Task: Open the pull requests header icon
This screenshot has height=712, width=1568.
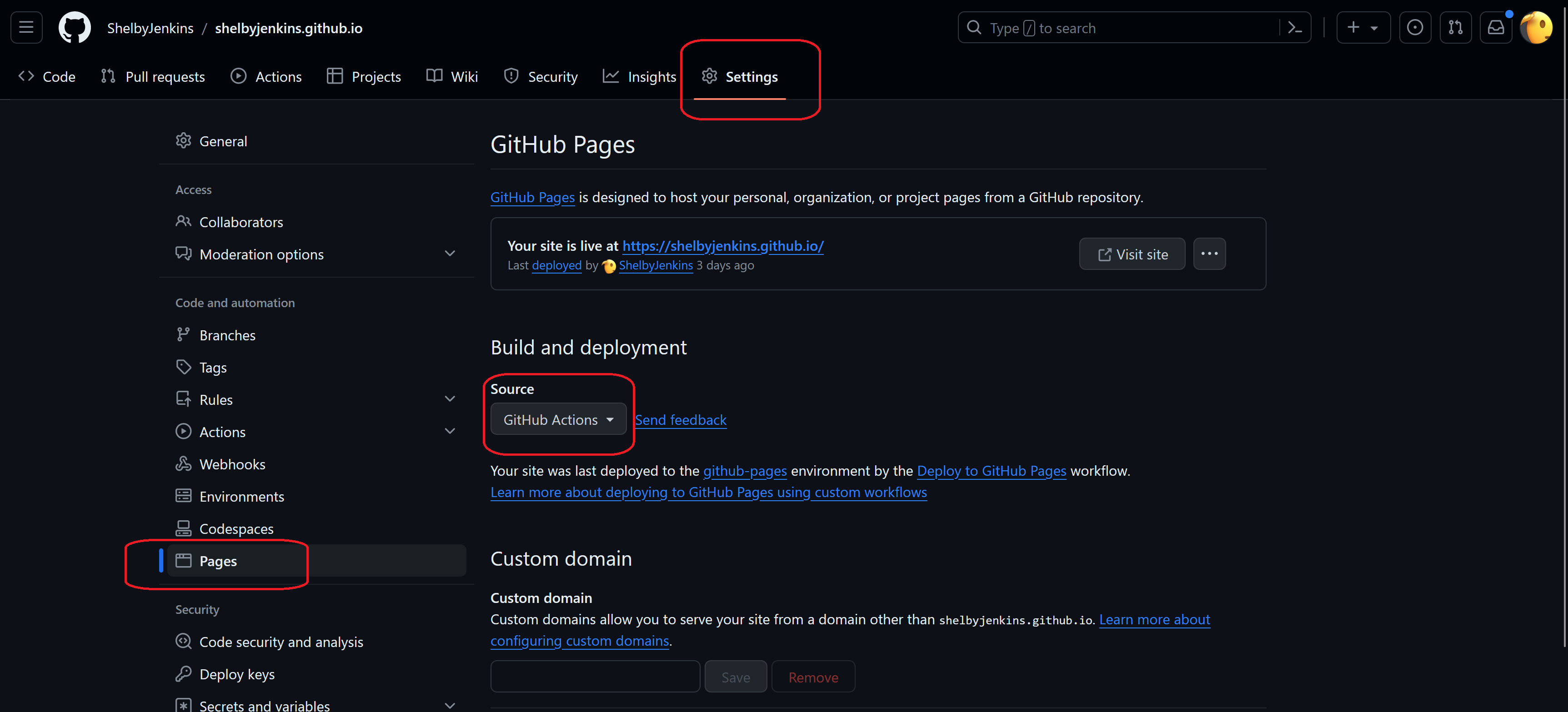Action: [x=1455, y=27]
